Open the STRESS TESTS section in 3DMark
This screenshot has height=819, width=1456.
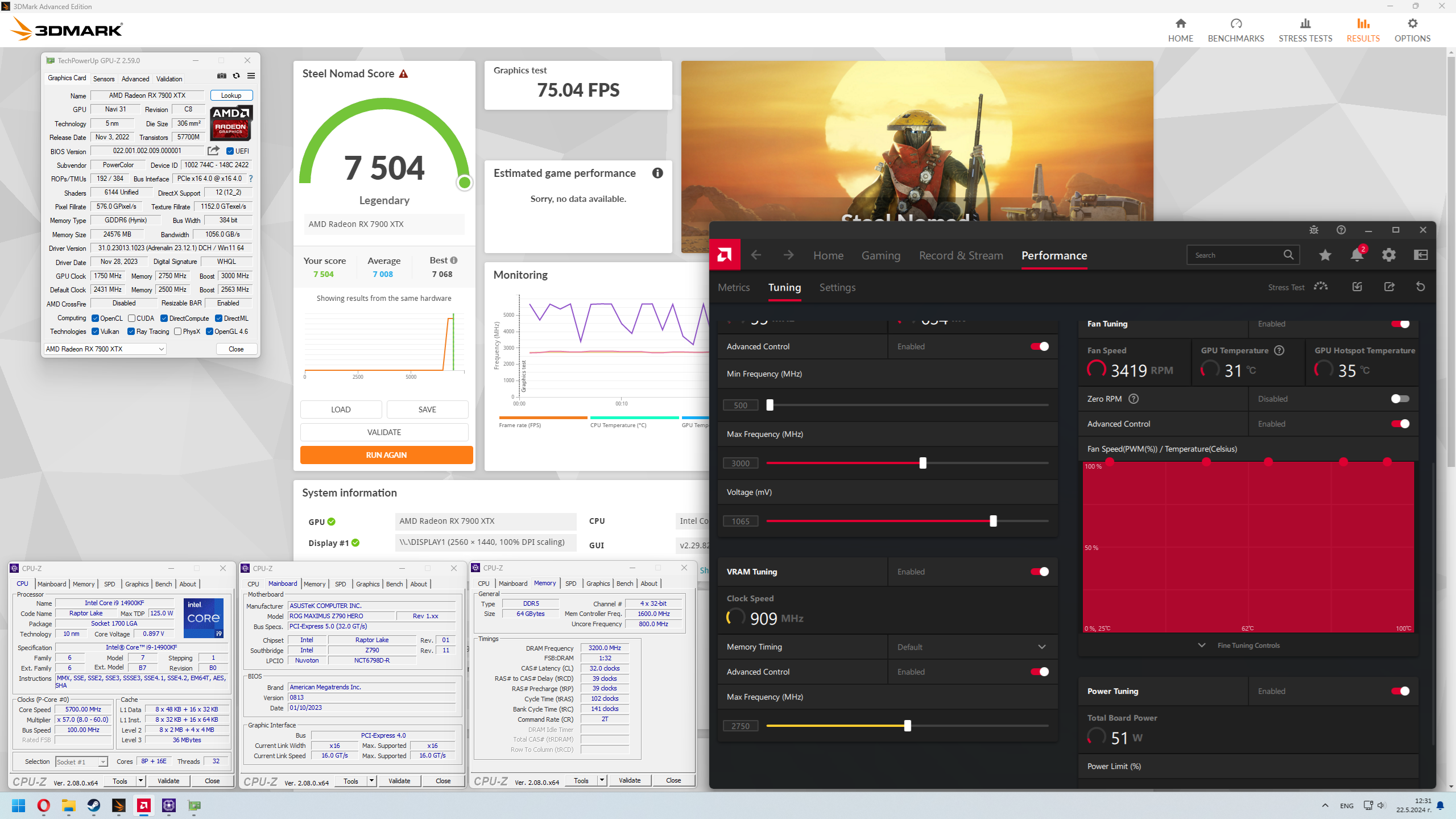point(1305,30)
